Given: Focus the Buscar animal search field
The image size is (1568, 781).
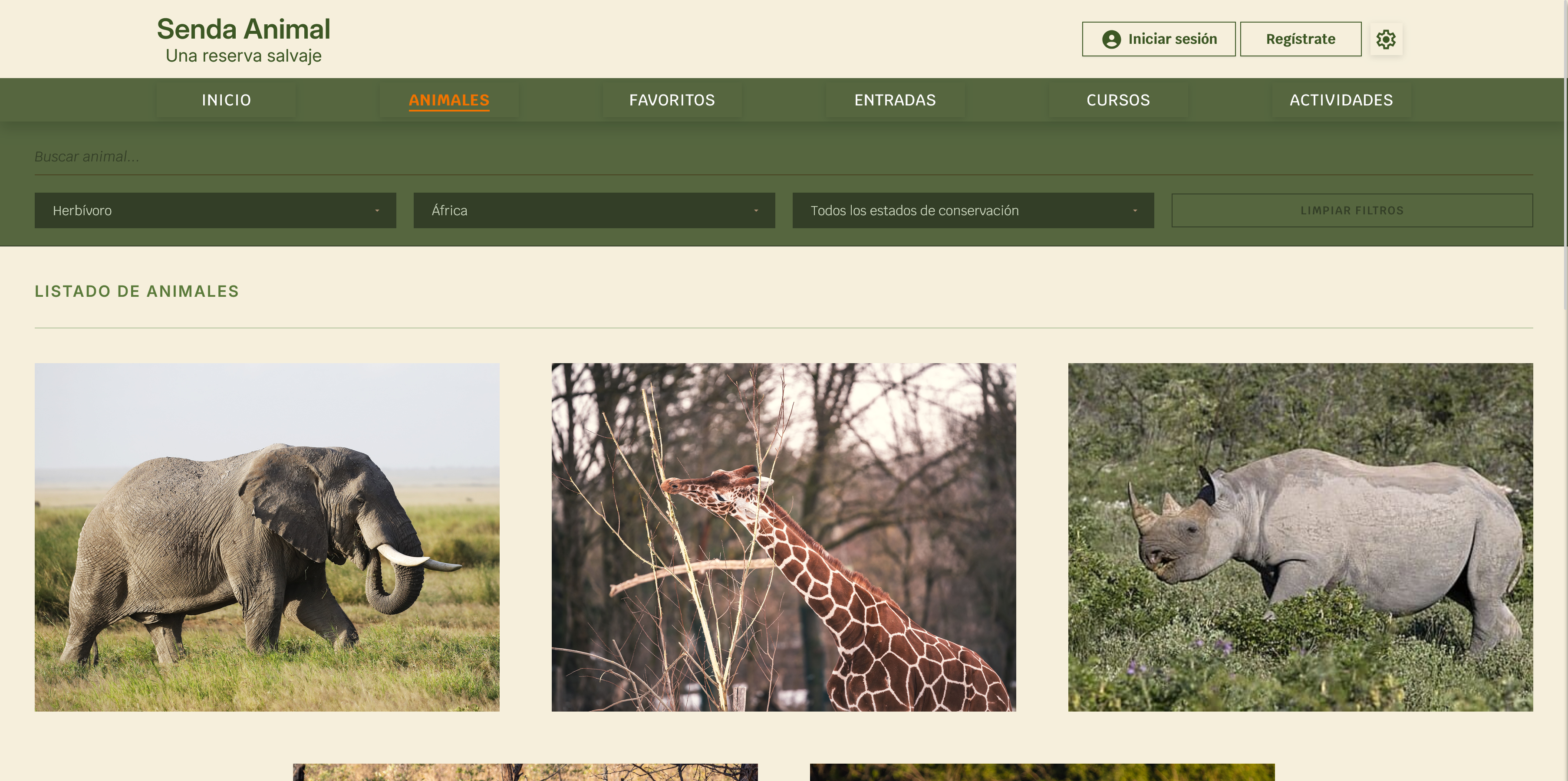Looking at the screenshot, I should click(x=784, y=157).
